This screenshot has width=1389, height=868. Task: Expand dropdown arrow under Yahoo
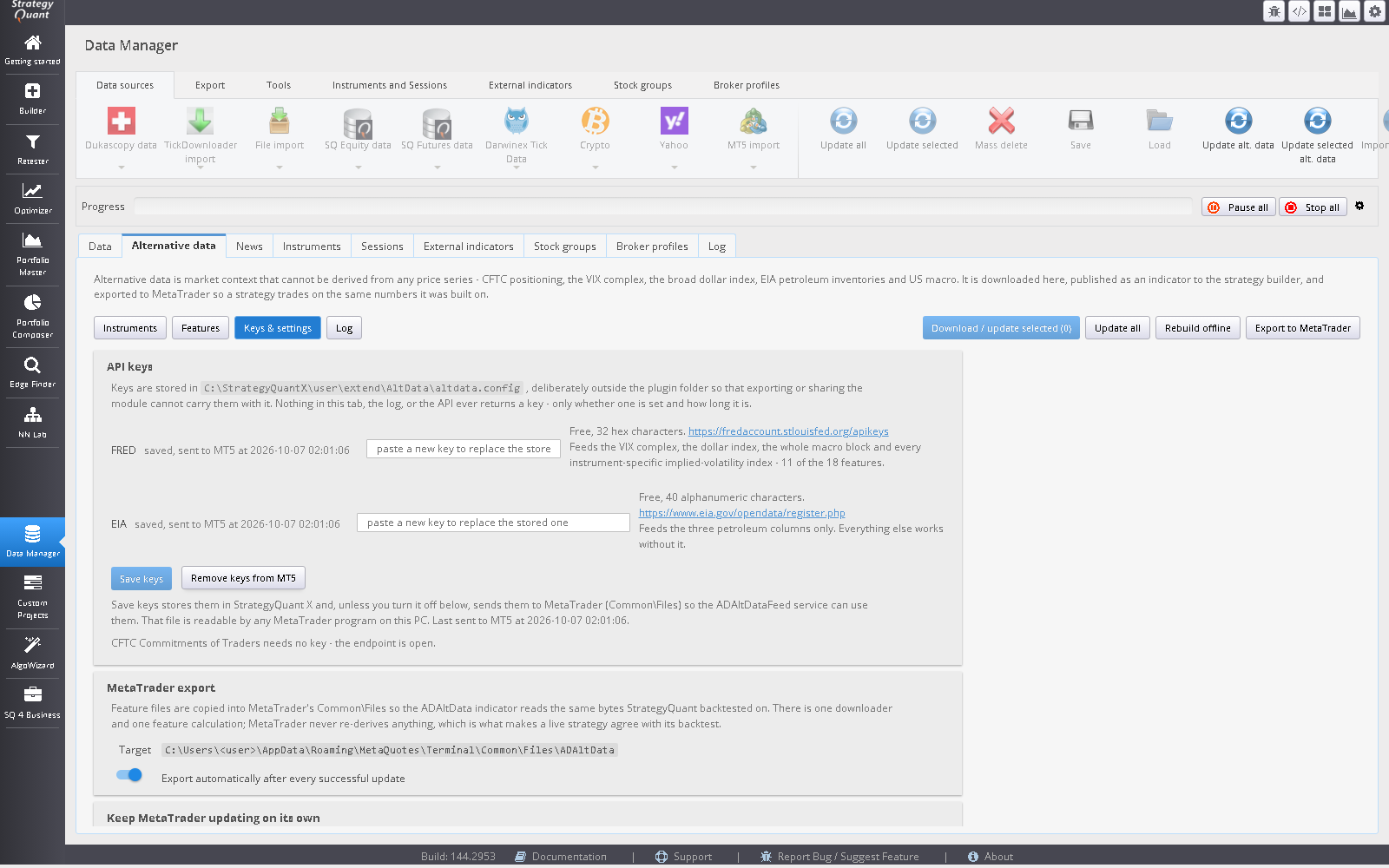[x=675, y=168]
